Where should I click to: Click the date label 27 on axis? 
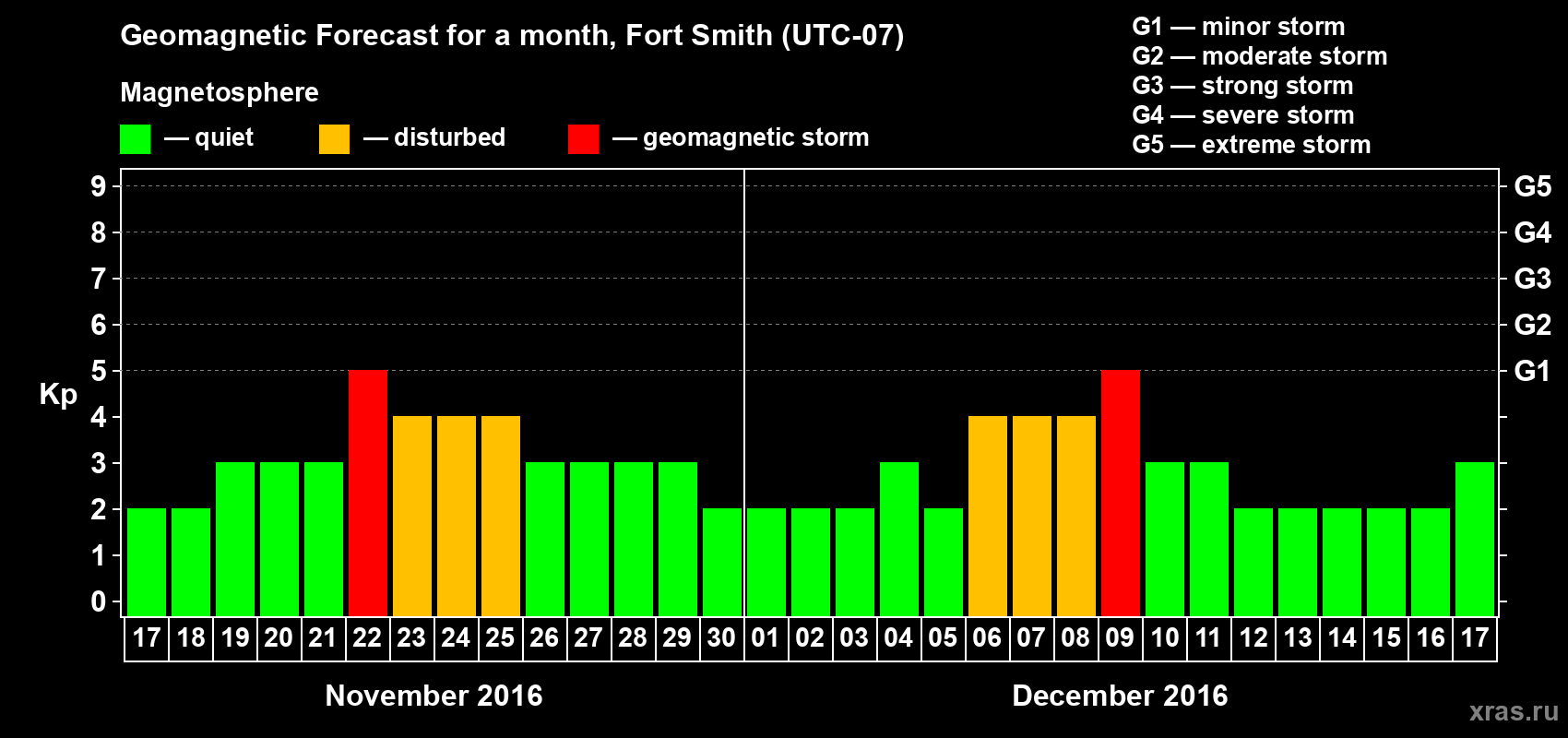[x=588, y=638]
